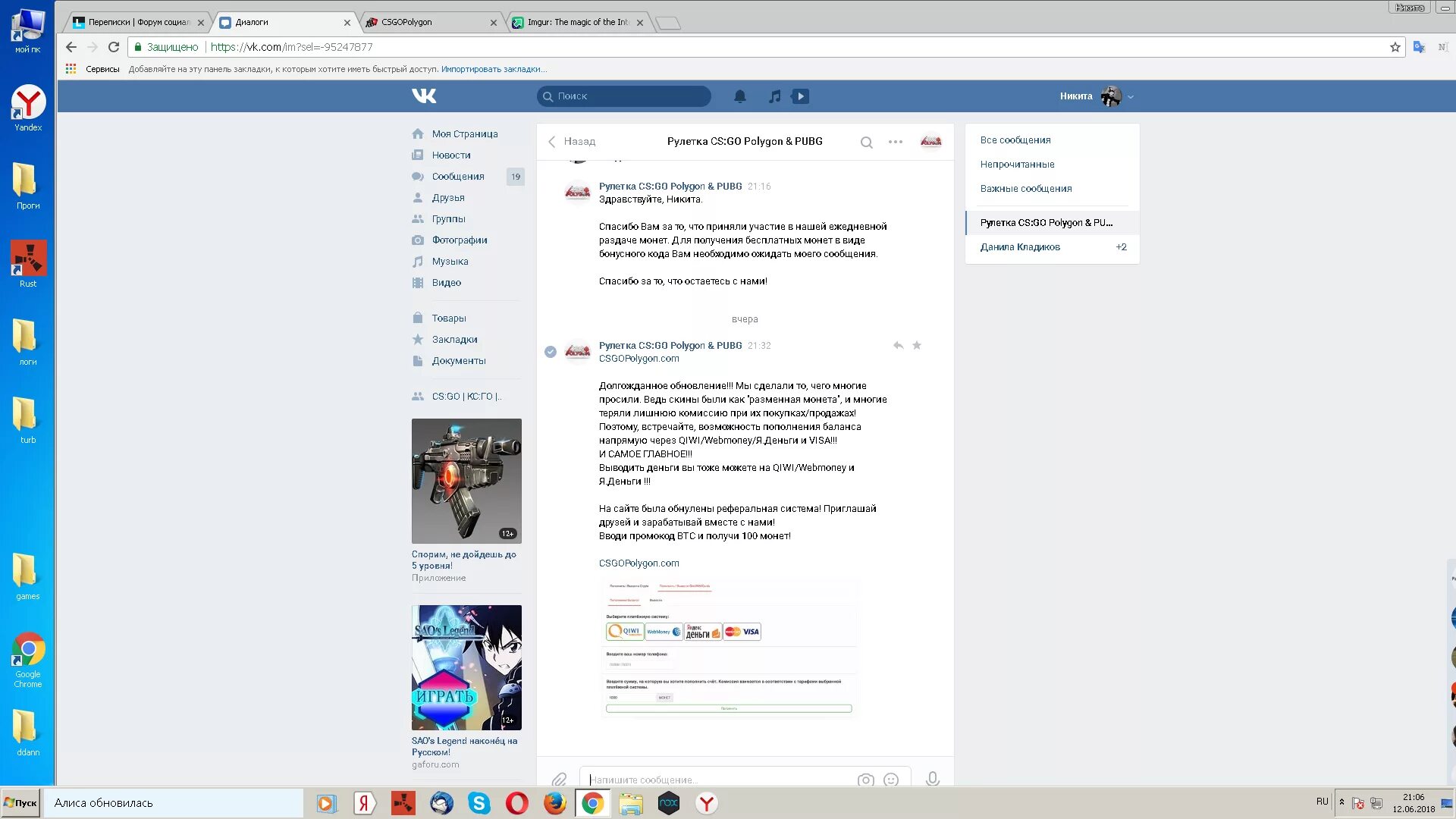This screenshot has height=819, width=1456.
Task: Click the more options (ellipsis) icon in chat
Action: point(896,141)
